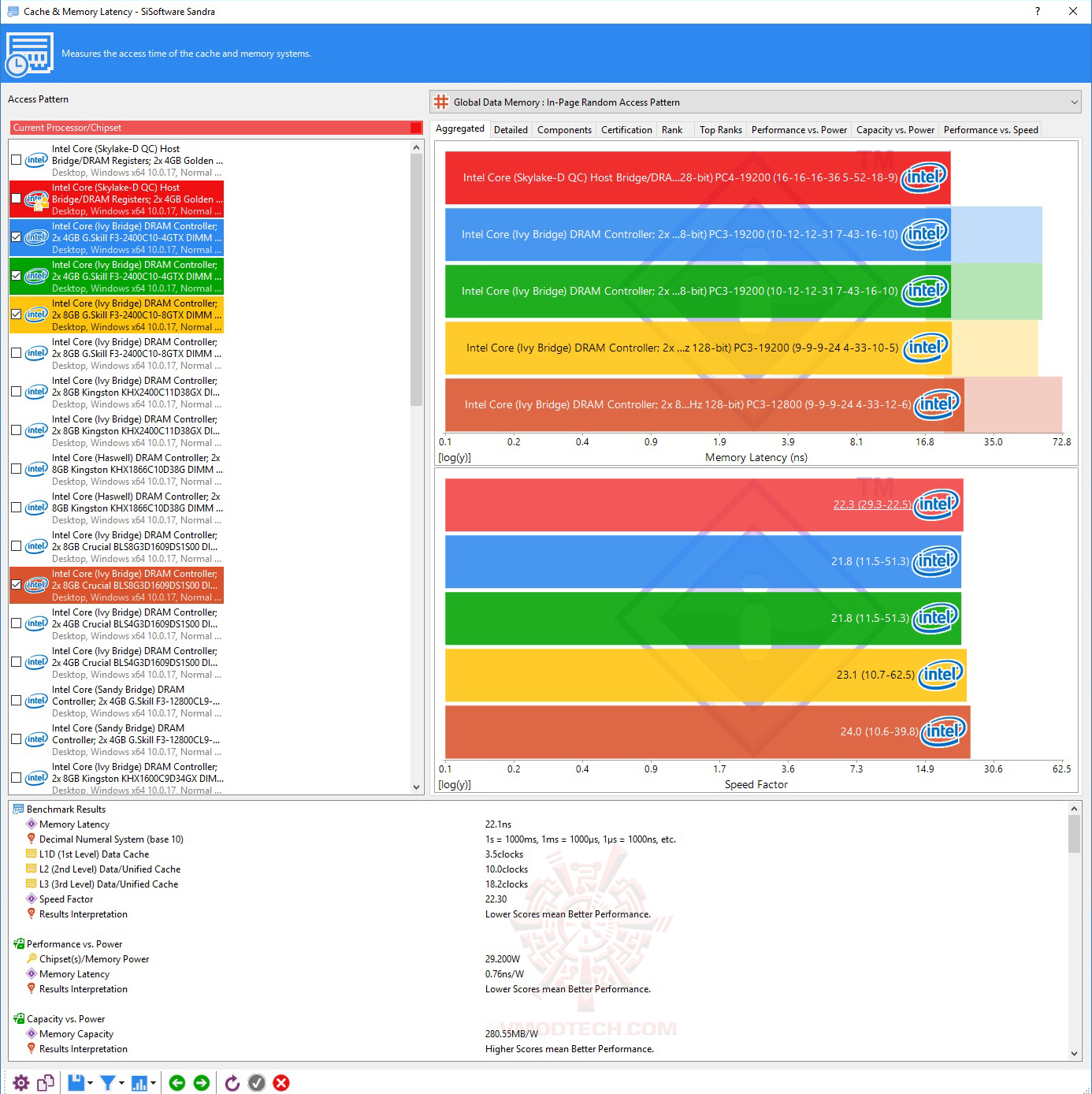Open the Performance vs. Power tab
1092x1094 pixels.
[x=799, y=130]
